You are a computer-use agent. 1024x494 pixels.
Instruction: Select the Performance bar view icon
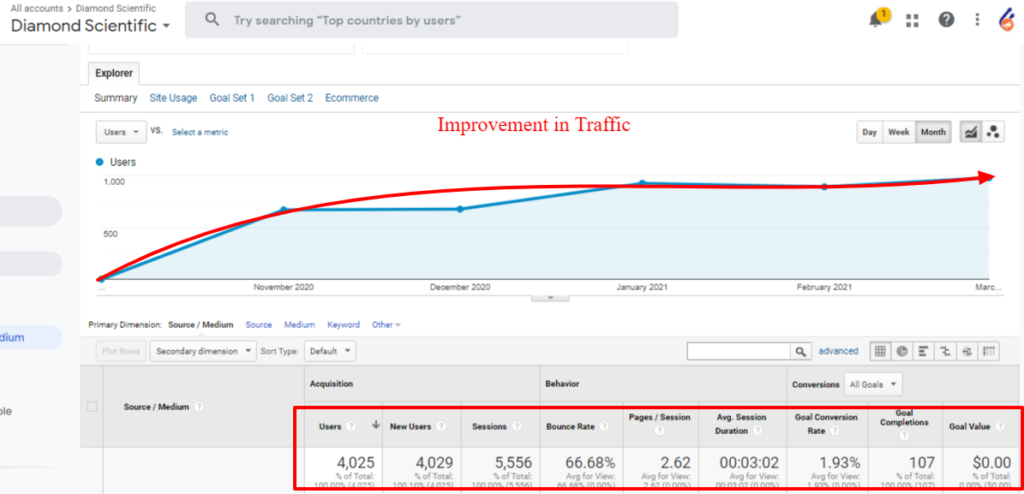(923, 351)
